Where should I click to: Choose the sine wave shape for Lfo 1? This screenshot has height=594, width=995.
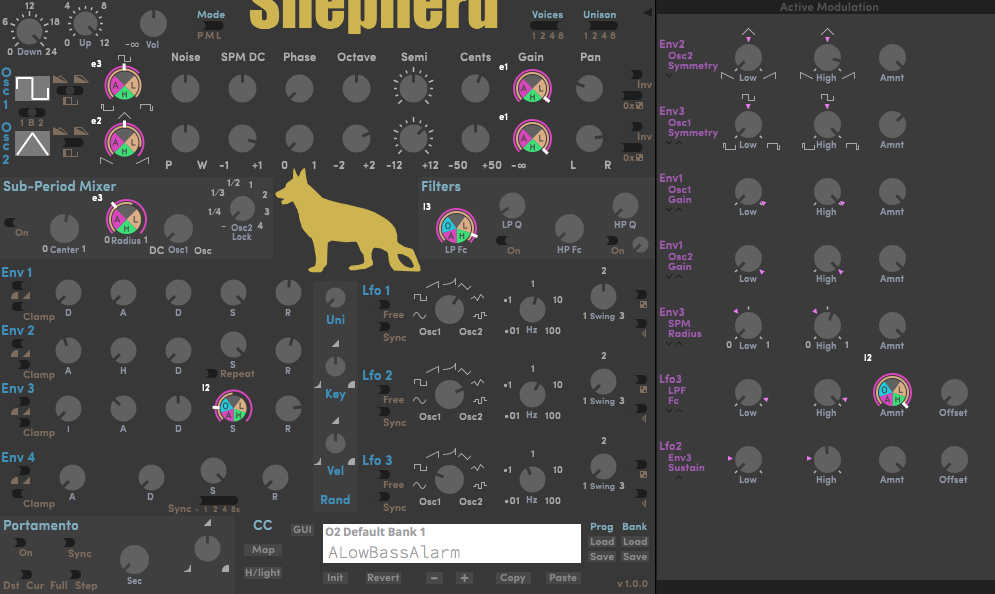tap(419, 315)
